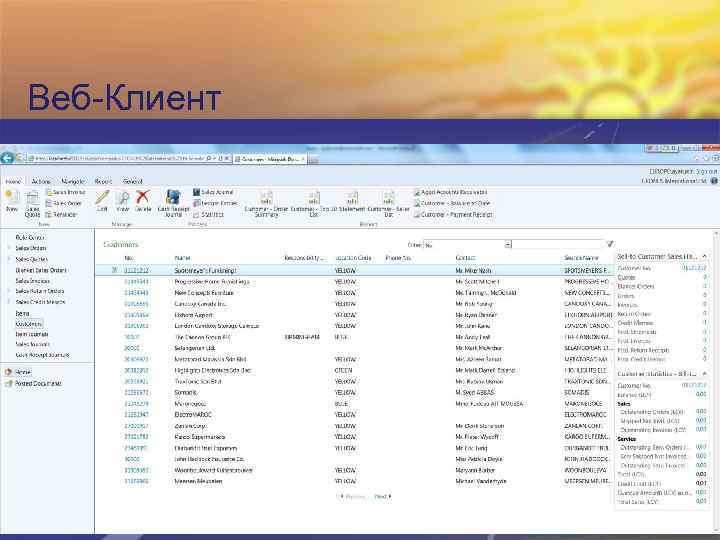Image resolution: width=720 pixels, height=540 pixels.
Task: Click the Sales Invoice ribbon item
Action: [66, 192]
